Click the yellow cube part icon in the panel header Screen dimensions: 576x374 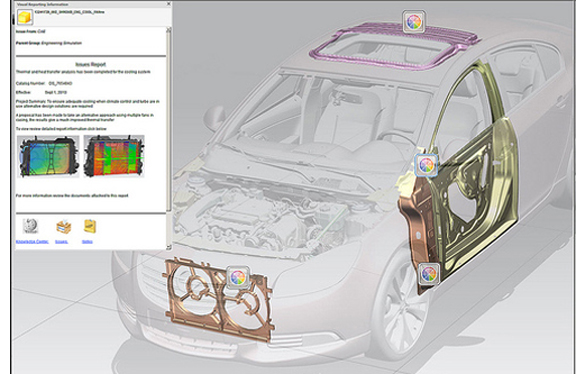[25, 18]
